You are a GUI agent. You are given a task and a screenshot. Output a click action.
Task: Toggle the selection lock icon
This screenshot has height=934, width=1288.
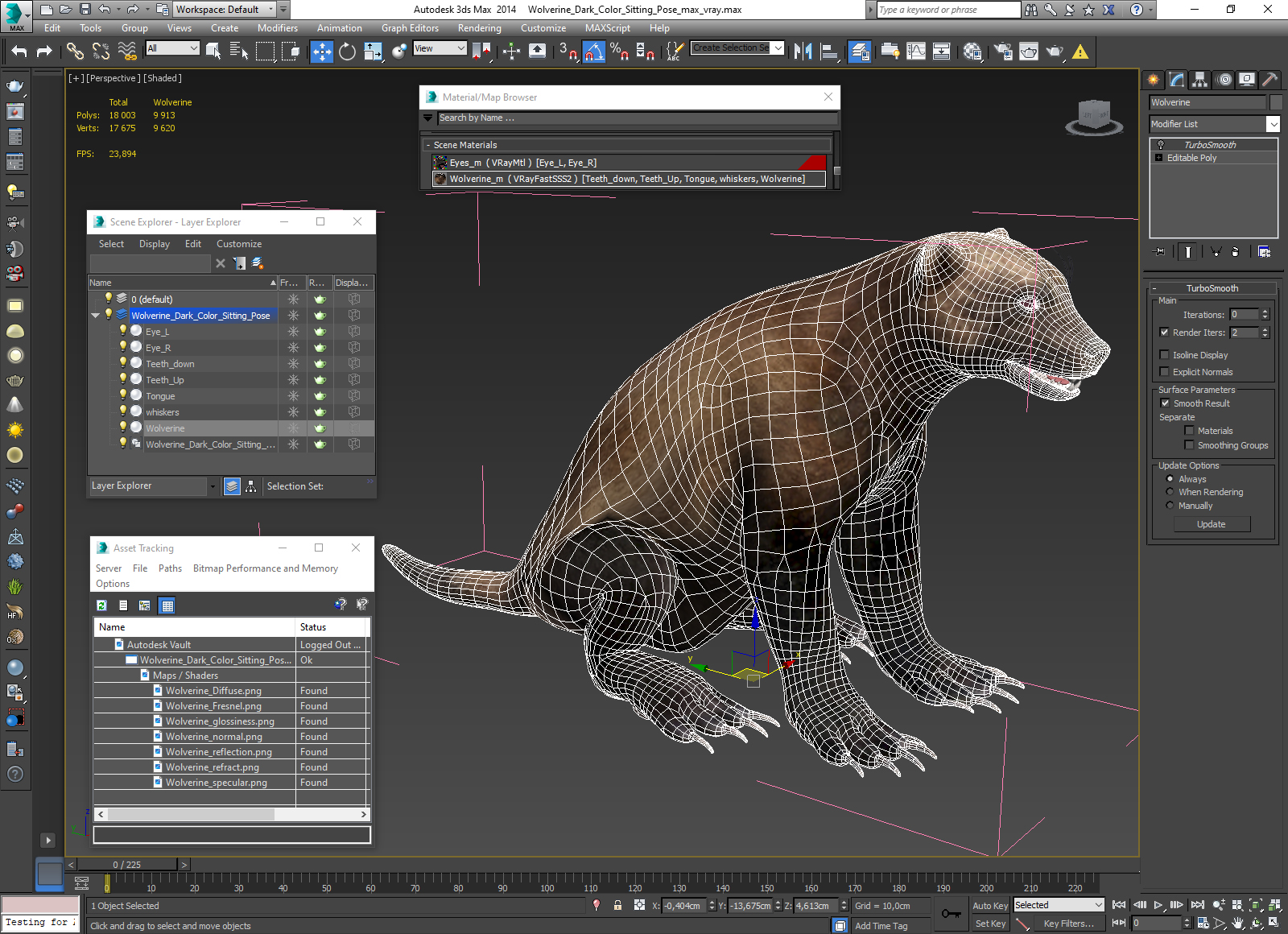point(617,905)
